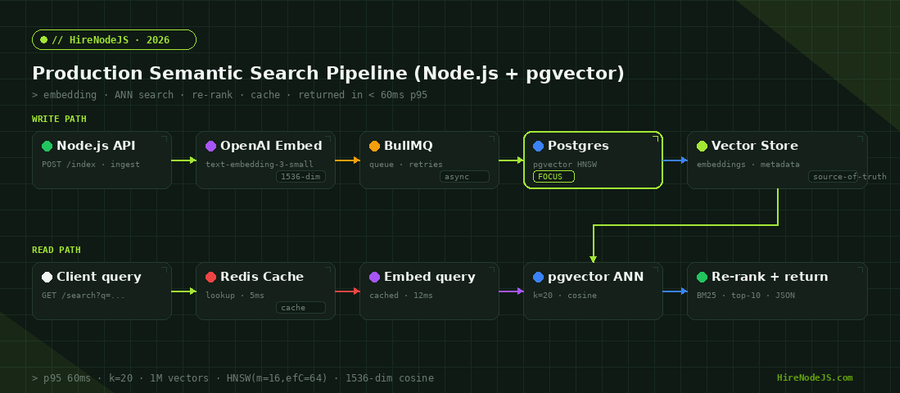
Task: Click the green dot beside Node.js API
Action: pos(47,146)
